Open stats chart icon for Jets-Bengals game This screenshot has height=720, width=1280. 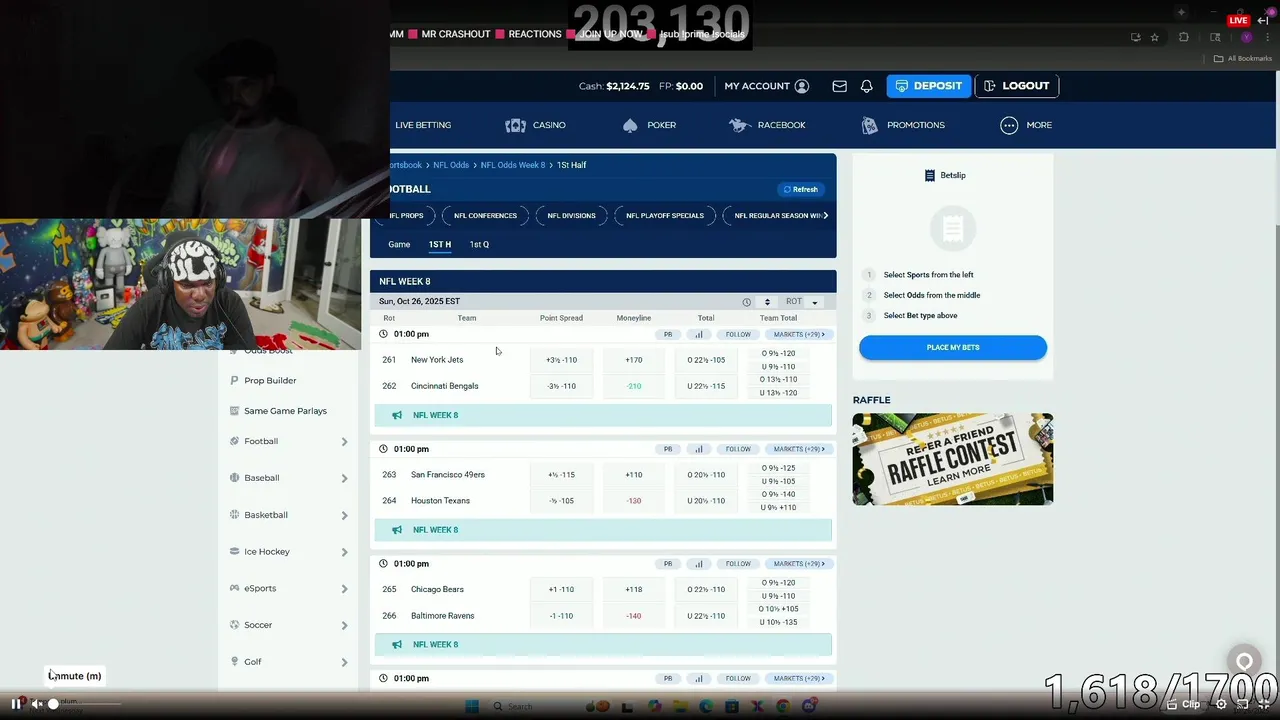(x=698, y=334)
